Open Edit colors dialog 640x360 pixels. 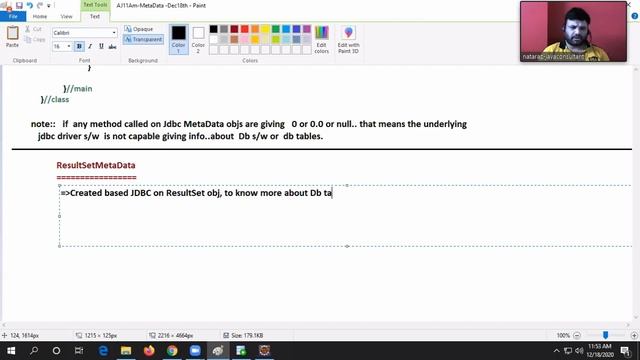322,39
